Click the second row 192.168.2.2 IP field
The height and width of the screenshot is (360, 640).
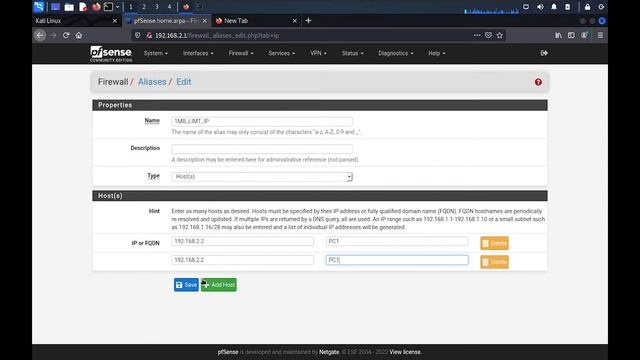242,260
